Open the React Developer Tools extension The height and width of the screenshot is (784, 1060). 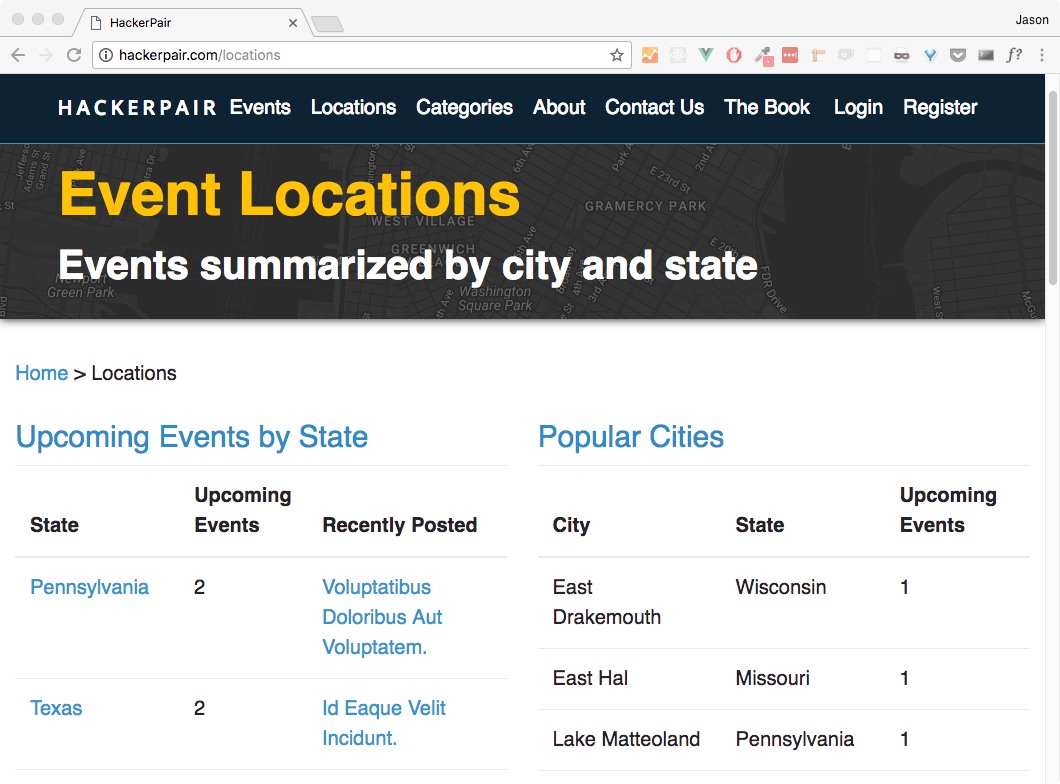677,55
